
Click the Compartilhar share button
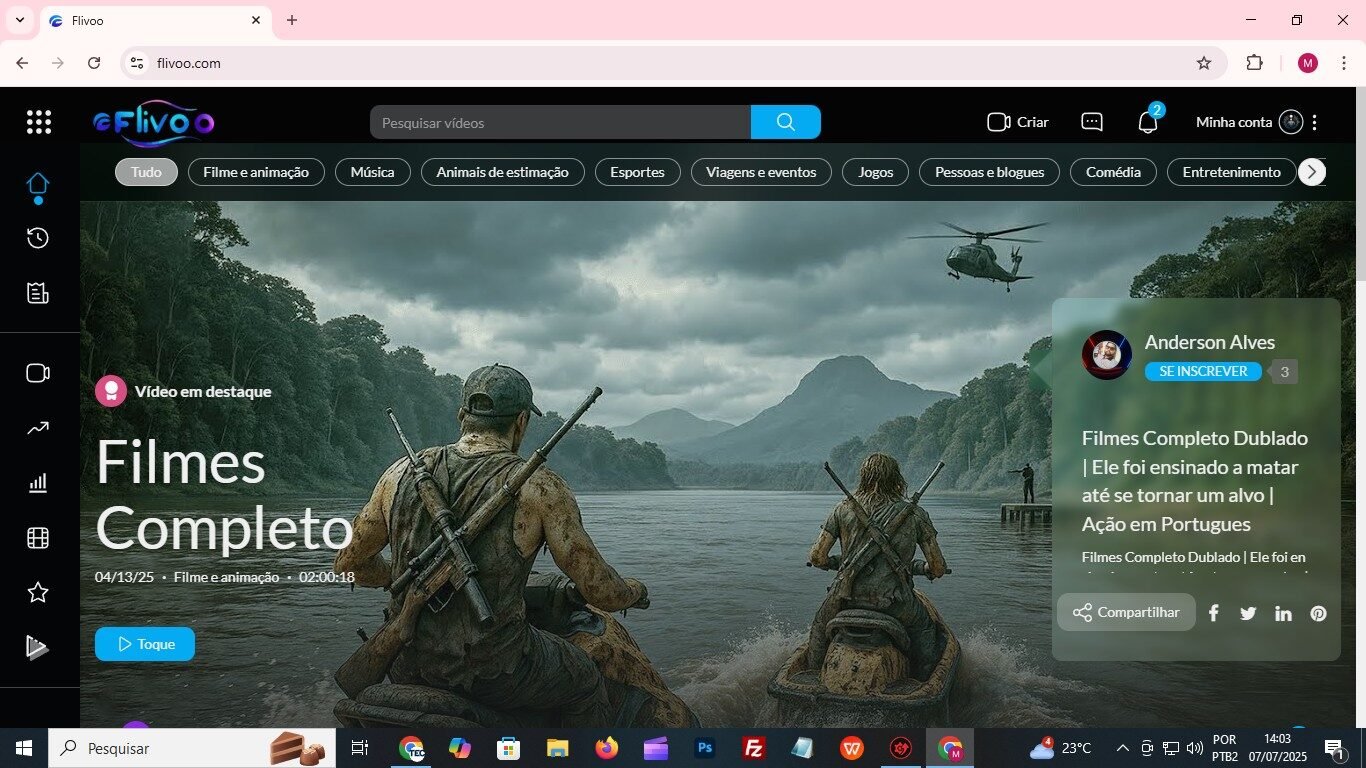pyautogui.click(x=1126, y=612)
